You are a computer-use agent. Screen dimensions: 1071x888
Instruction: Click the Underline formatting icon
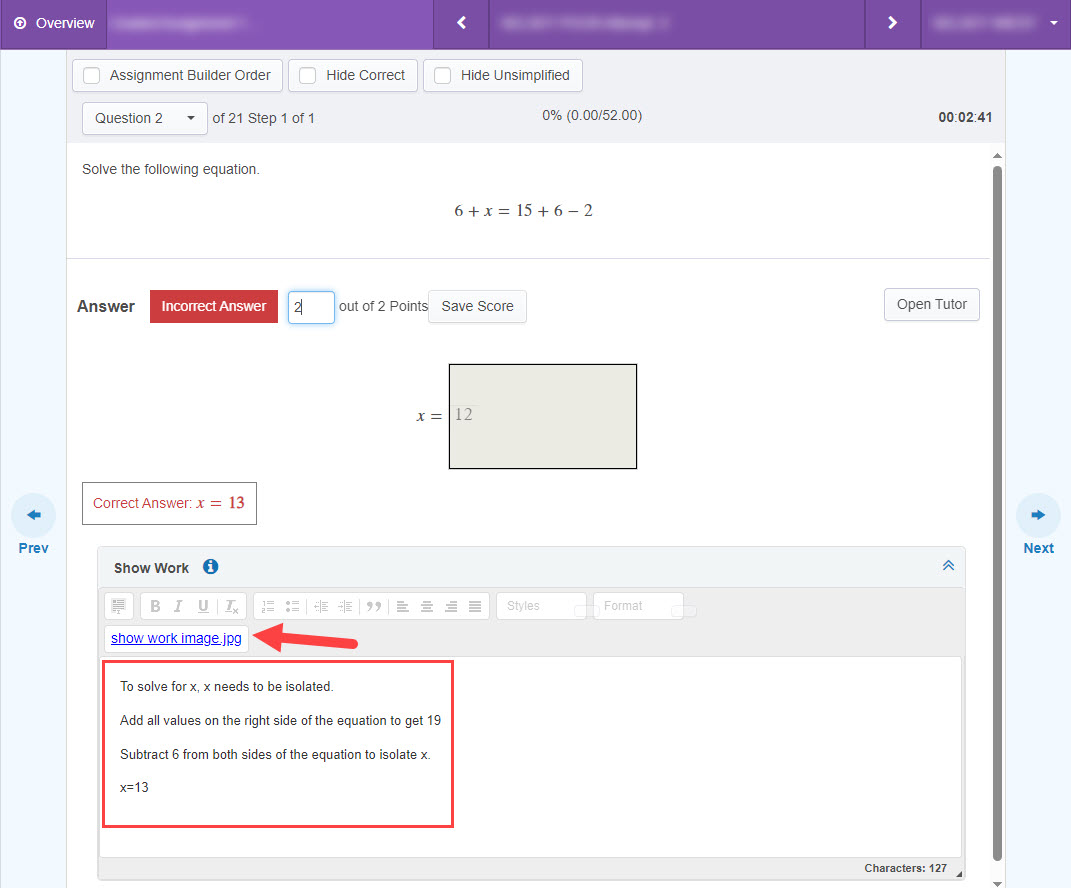coord(203,606)
